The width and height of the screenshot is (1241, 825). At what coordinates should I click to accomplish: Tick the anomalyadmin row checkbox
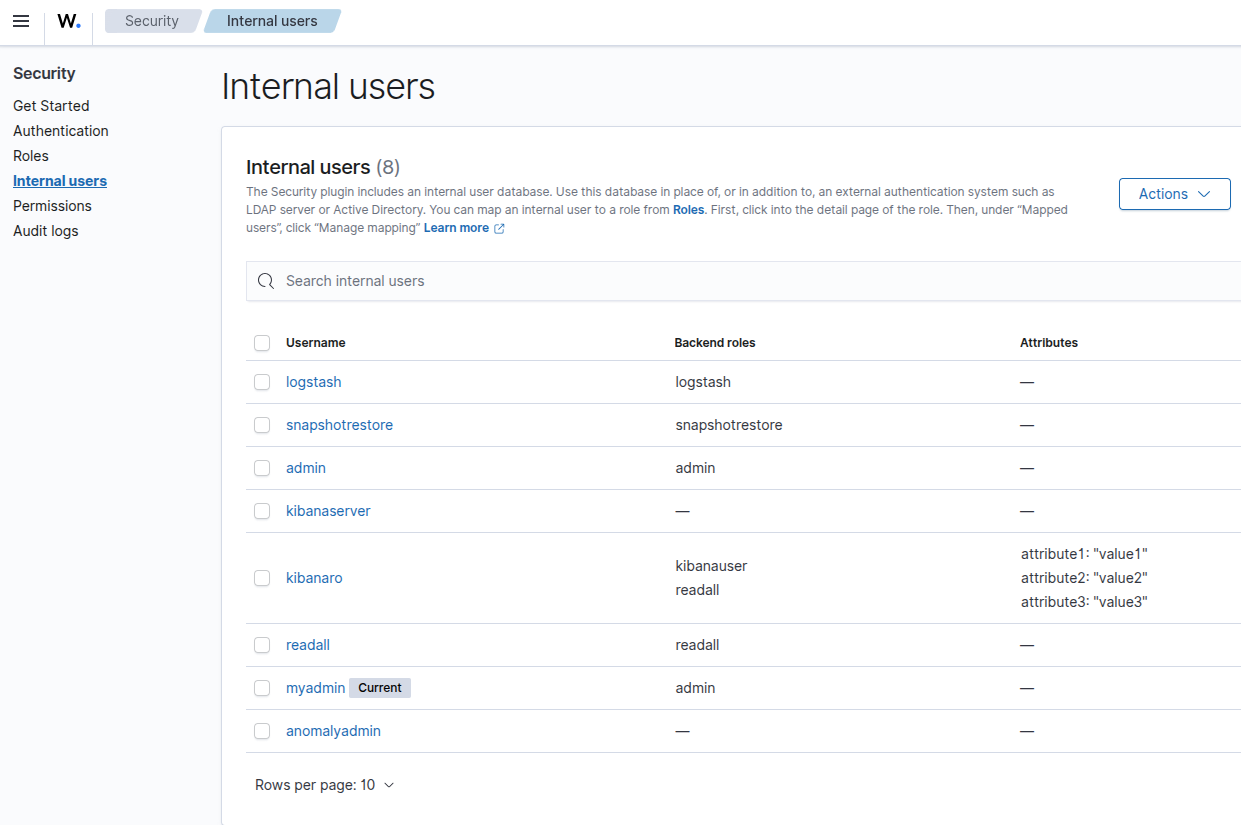click(x=262, y=731)
